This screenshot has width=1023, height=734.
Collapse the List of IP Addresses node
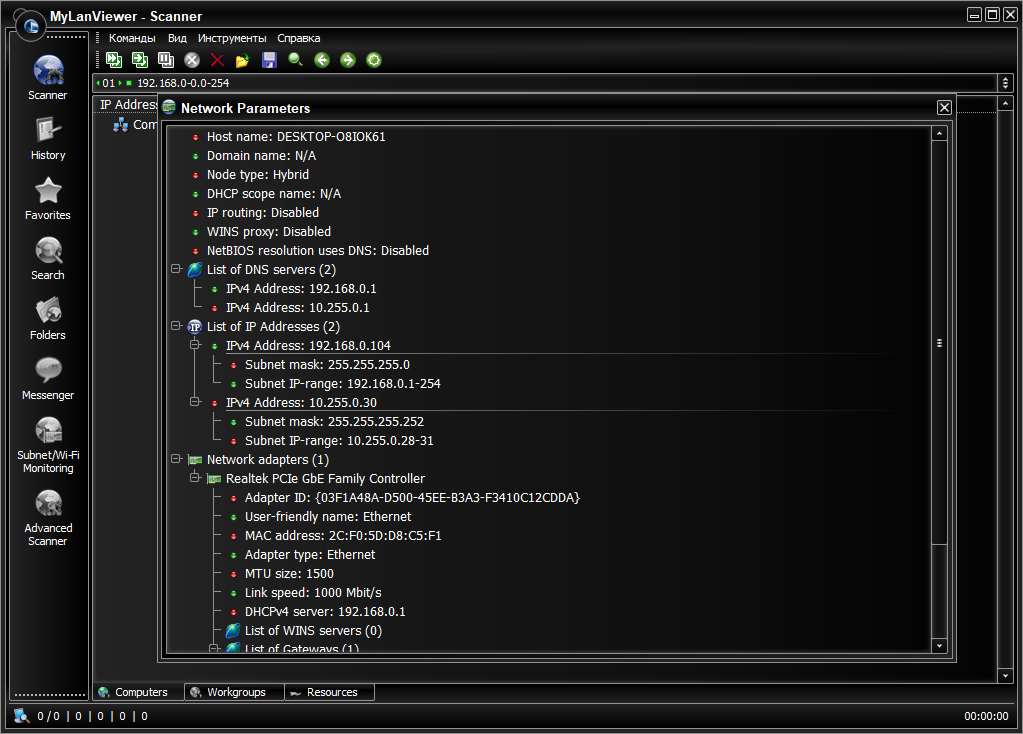click(176, 326)
